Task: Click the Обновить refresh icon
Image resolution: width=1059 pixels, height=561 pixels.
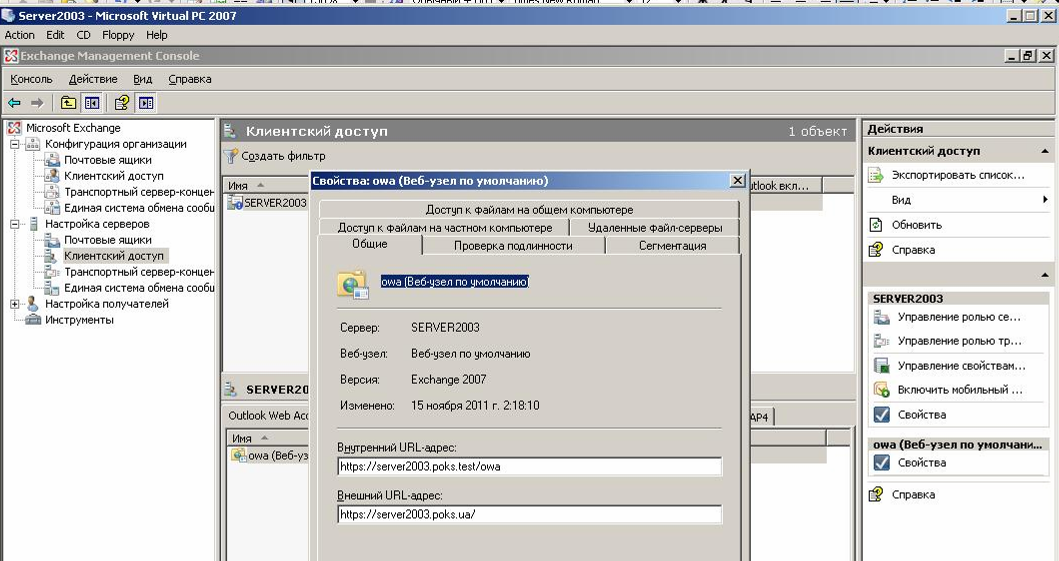Action: click(x=876, y=225)
